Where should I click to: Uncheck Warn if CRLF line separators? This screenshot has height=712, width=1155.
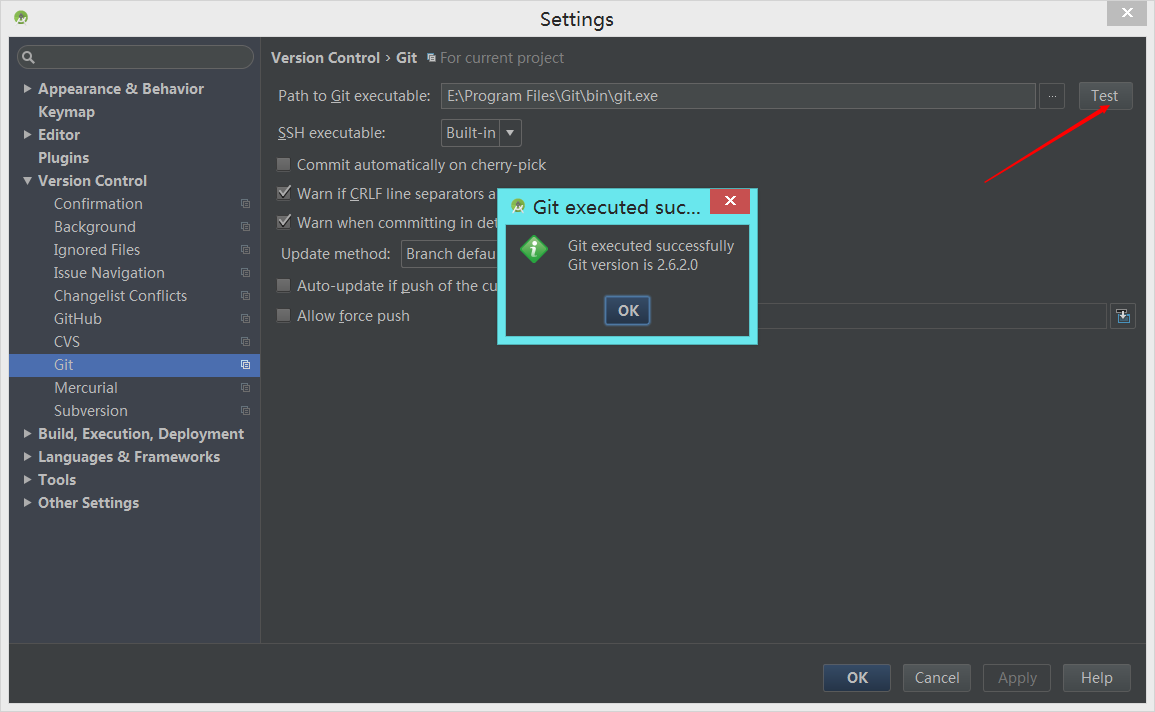click(x=284, y=193)
